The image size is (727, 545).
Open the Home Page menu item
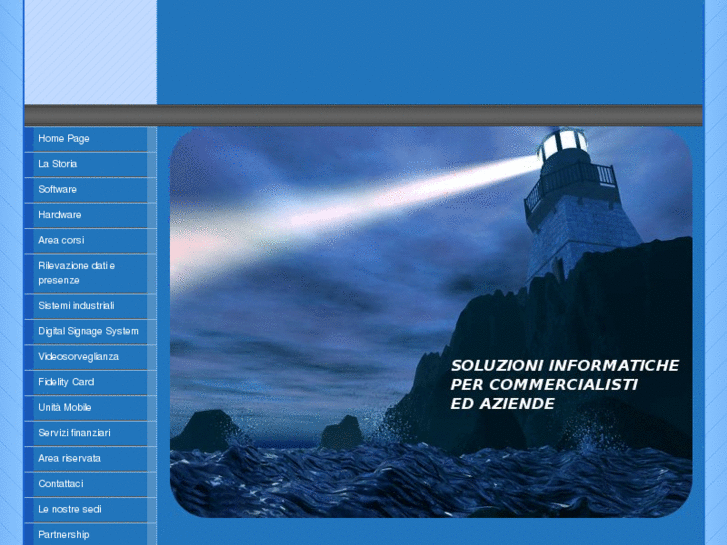point(90,139)
